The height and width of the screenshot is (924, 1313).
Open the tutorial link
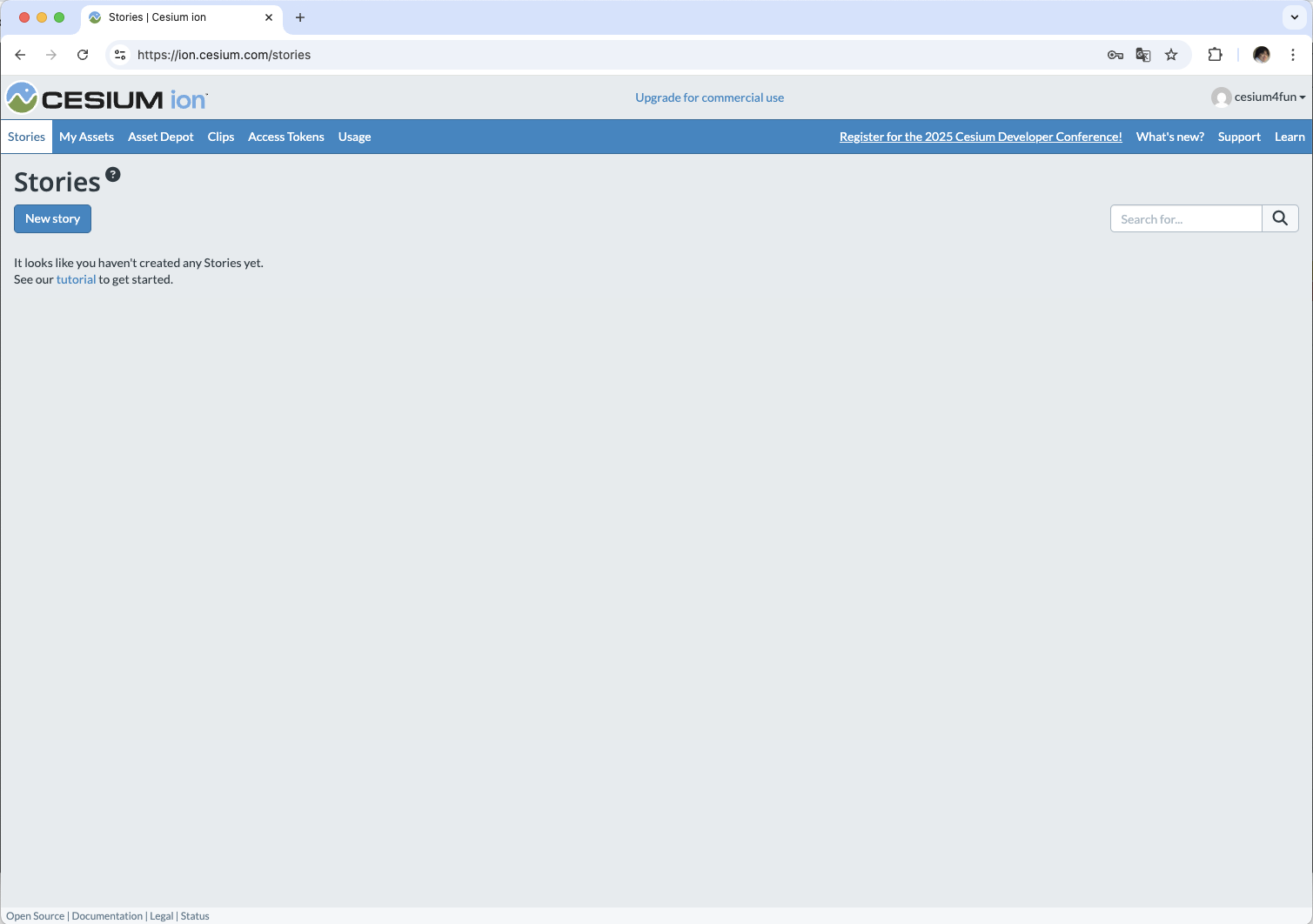(x=76, y=279)
